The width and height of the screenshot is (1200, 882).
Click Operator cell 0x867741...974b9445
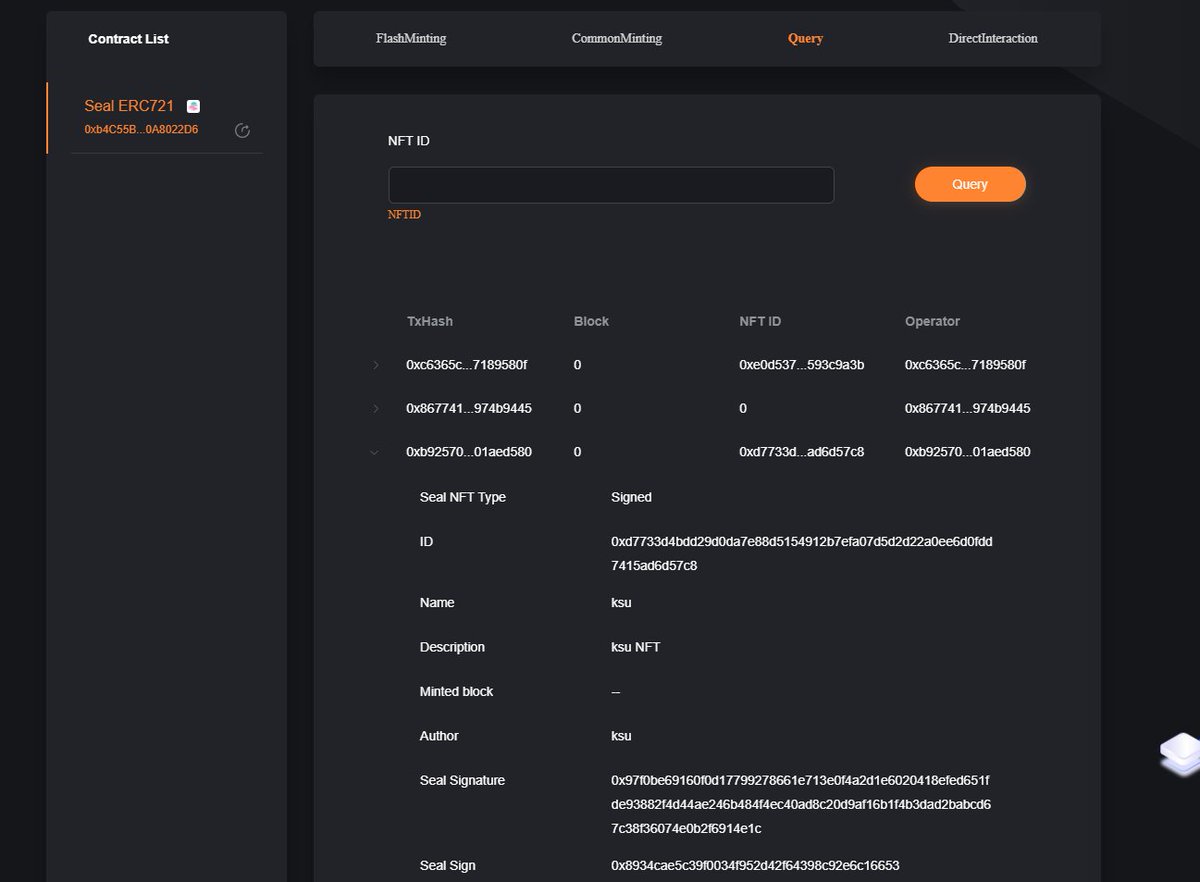click(968, 409)
